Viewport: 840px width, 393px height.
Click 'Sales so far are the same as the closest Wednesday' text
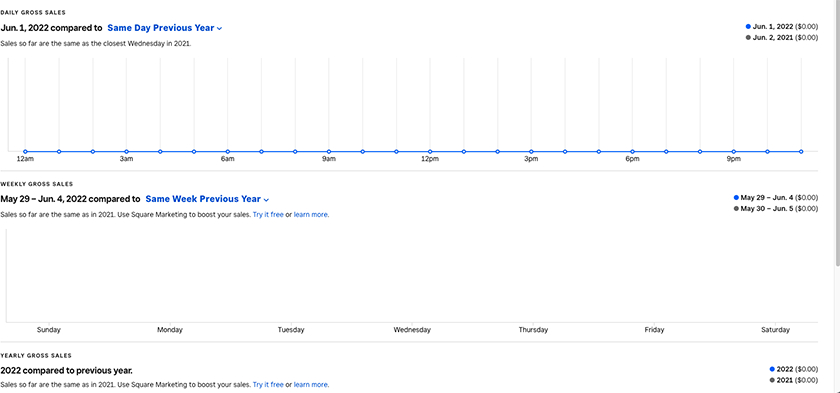pyautogui.click(x=96, y=44)
